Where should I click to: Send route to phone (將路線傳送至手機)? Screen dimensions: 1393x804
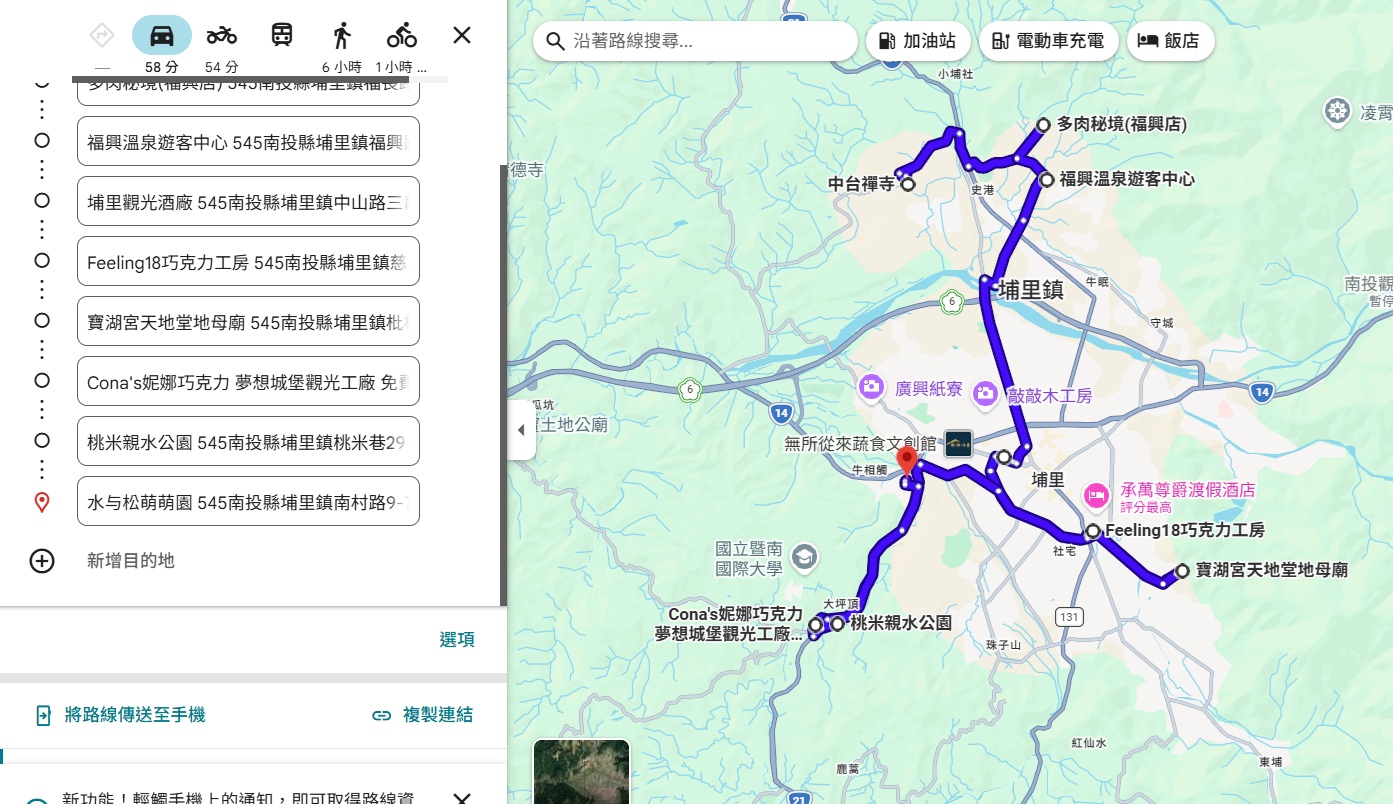point(120,715)
